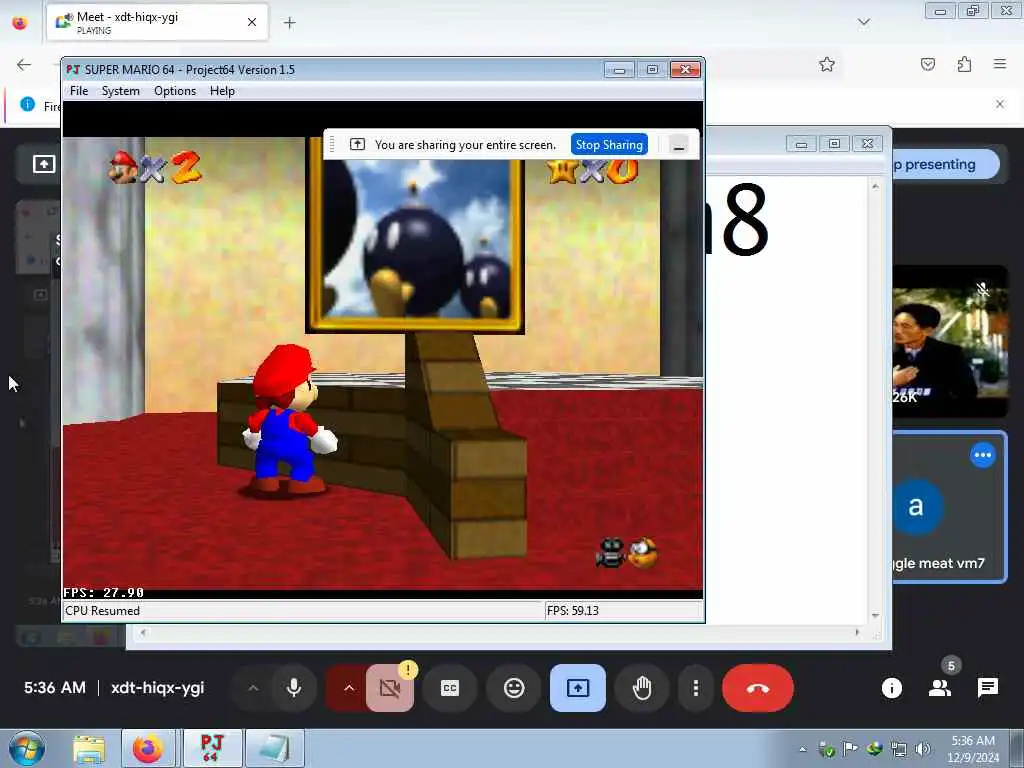This screenshot has width=1024, height=768.
Task: Click the 'FPS: 59.13' status bar entry
Action: (573, 611)
